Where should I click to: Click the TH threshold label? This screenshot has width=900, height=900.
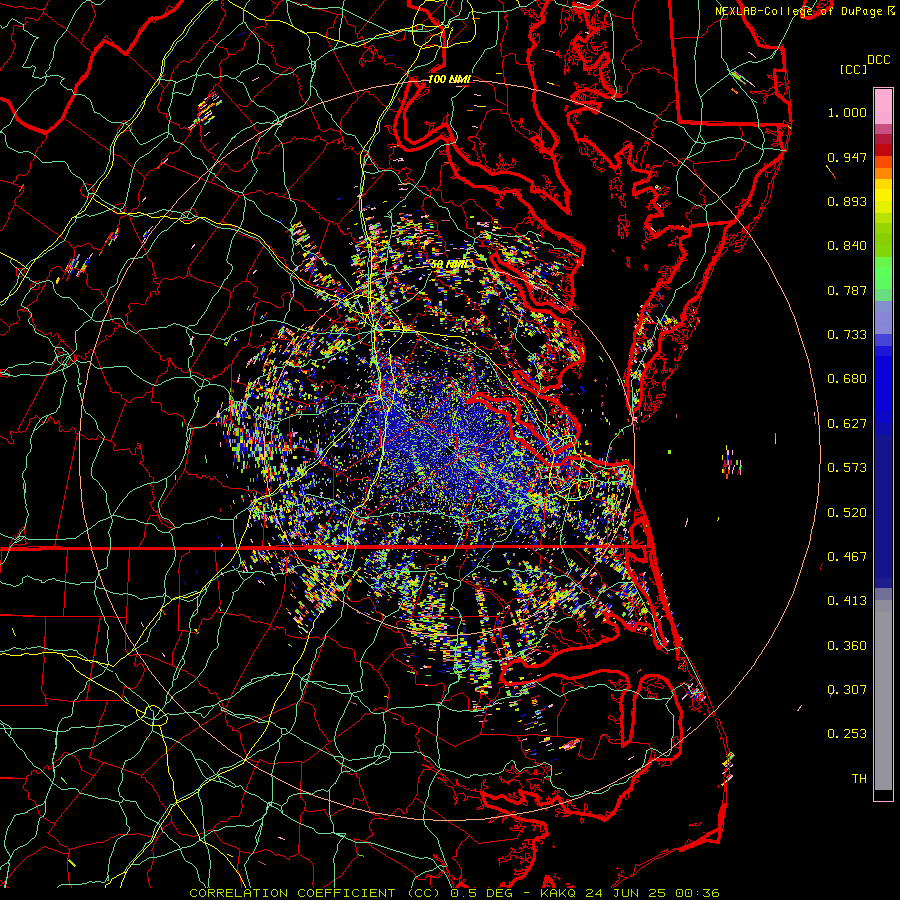coord(859,779)
